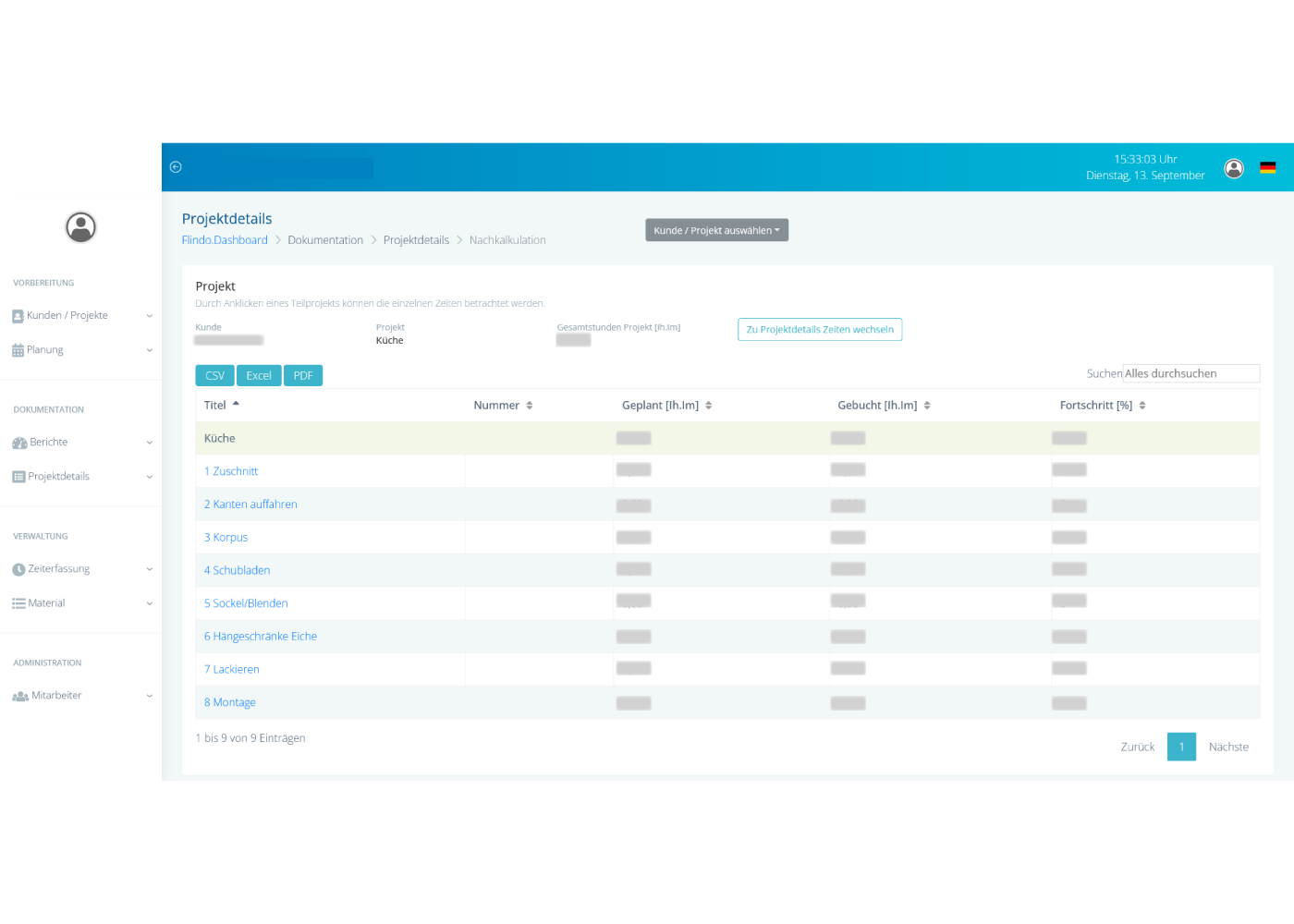Screen dimensions: 1294x924
Task: Click the back arrow icon in header
Action: (x=176, y=167)
